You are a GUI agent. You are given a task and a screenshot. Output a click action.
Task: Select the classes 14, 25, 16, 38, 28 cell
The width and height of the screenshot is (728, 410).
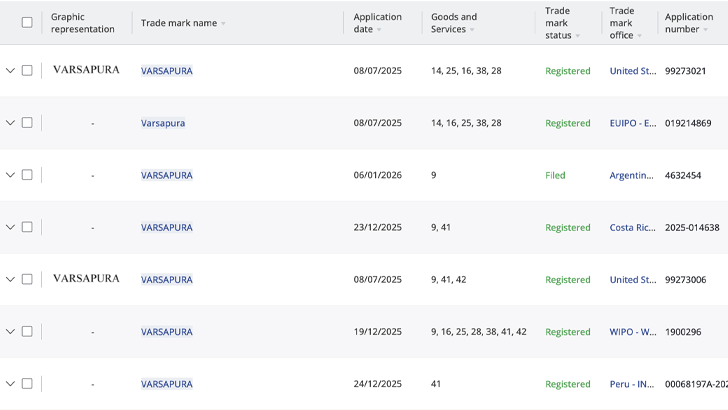click(x=466, y=71)
